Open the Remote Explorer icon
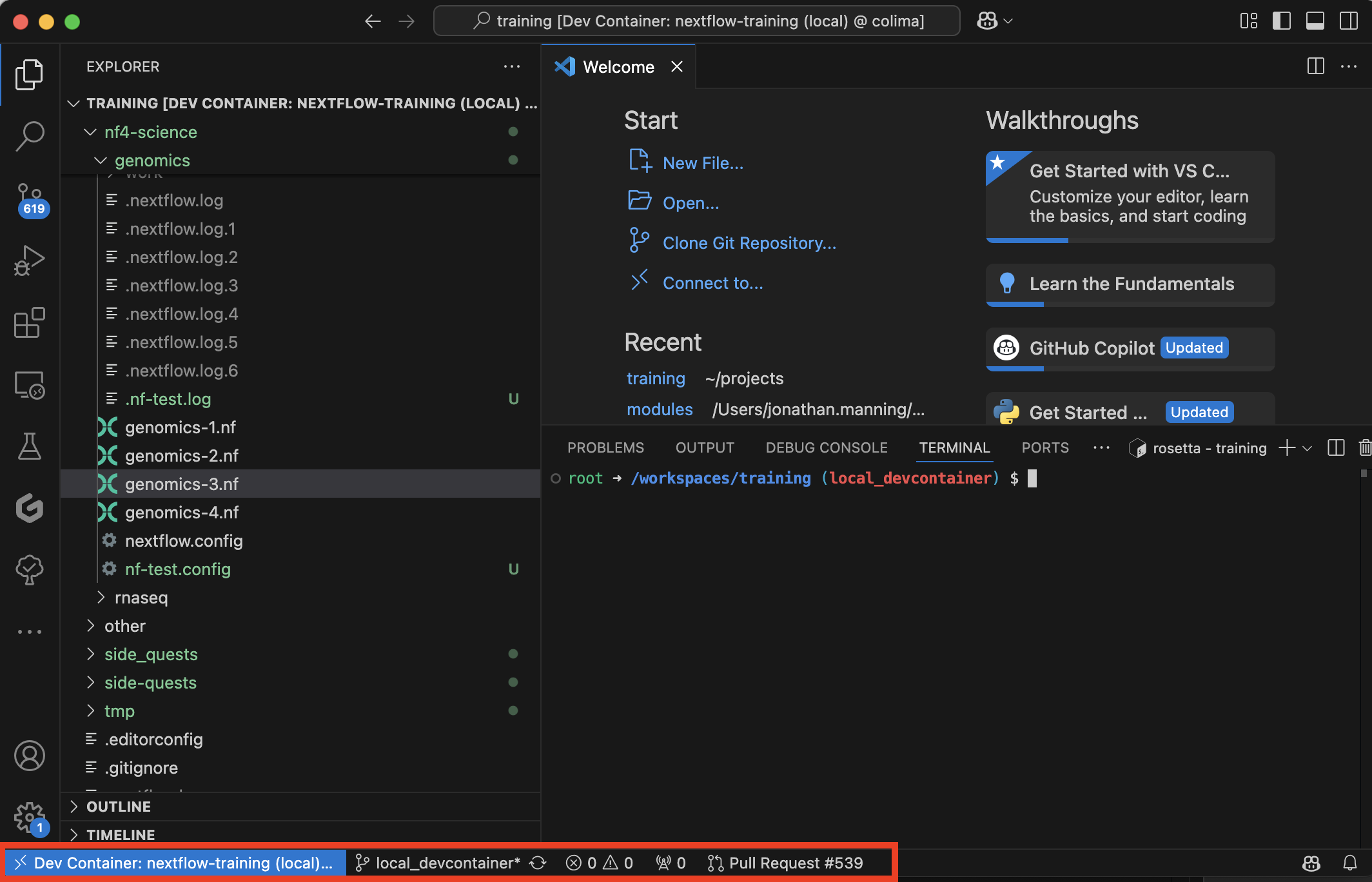 30,385
